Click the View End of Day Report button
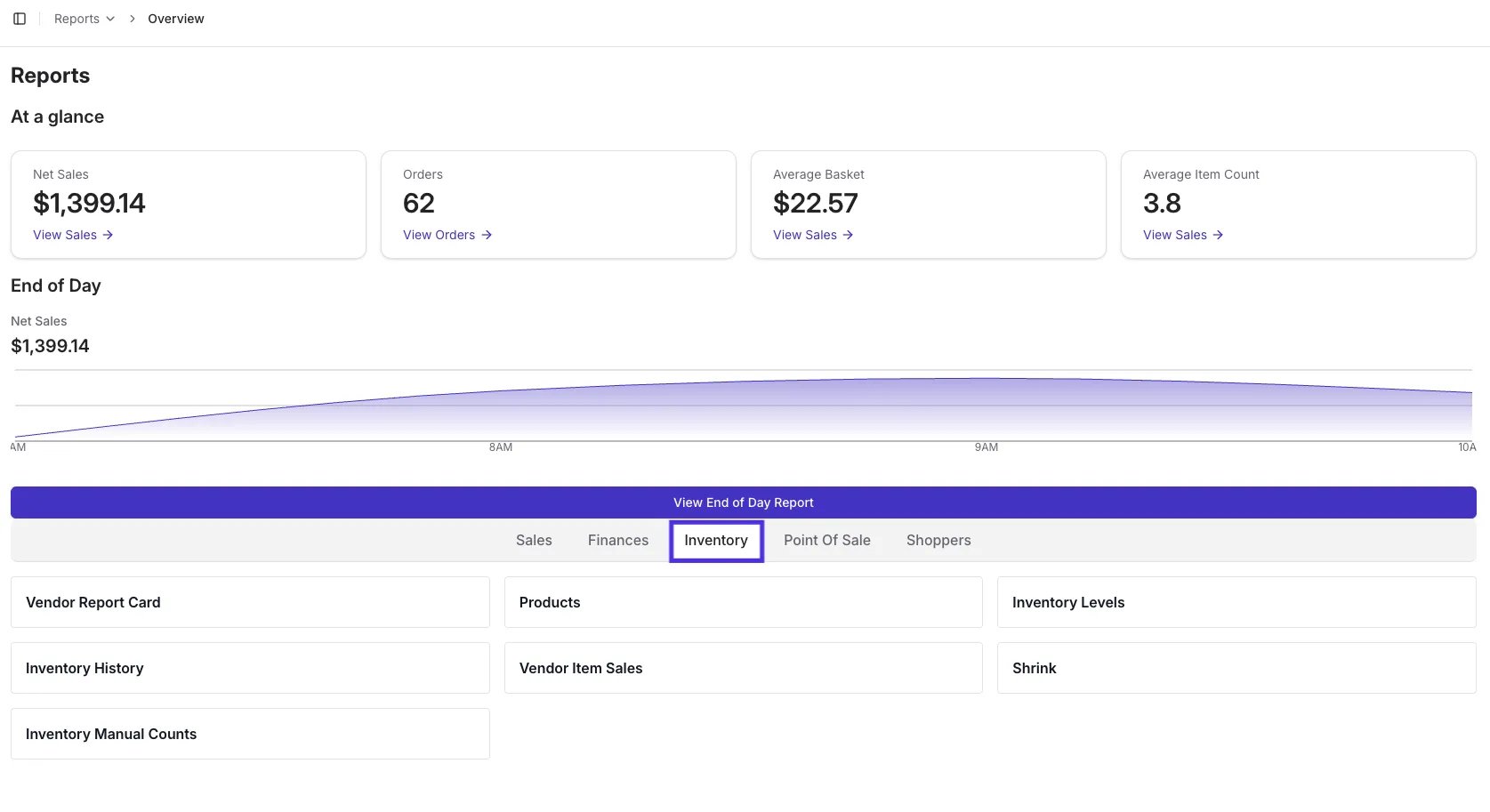 (744, 502)
